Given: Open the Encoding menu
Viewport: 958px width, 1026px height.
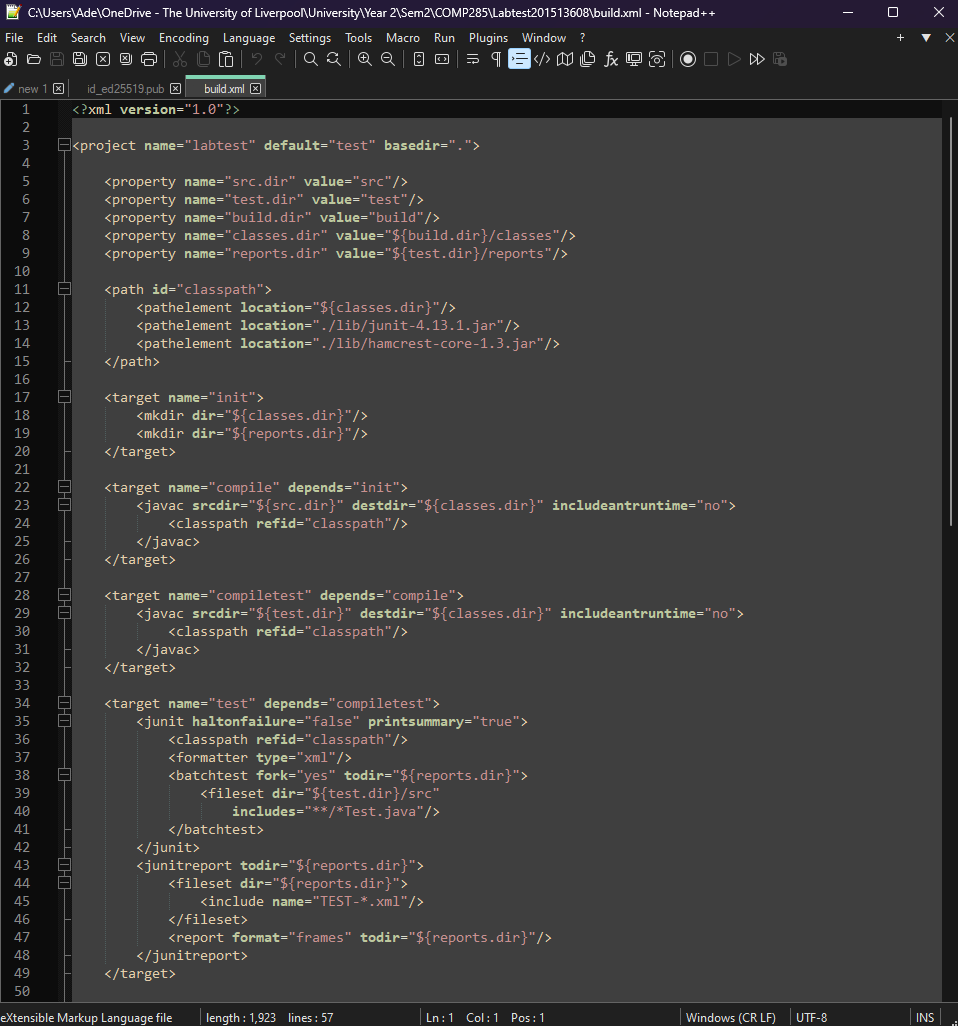Looking at the screenshot, I should 184,38.
